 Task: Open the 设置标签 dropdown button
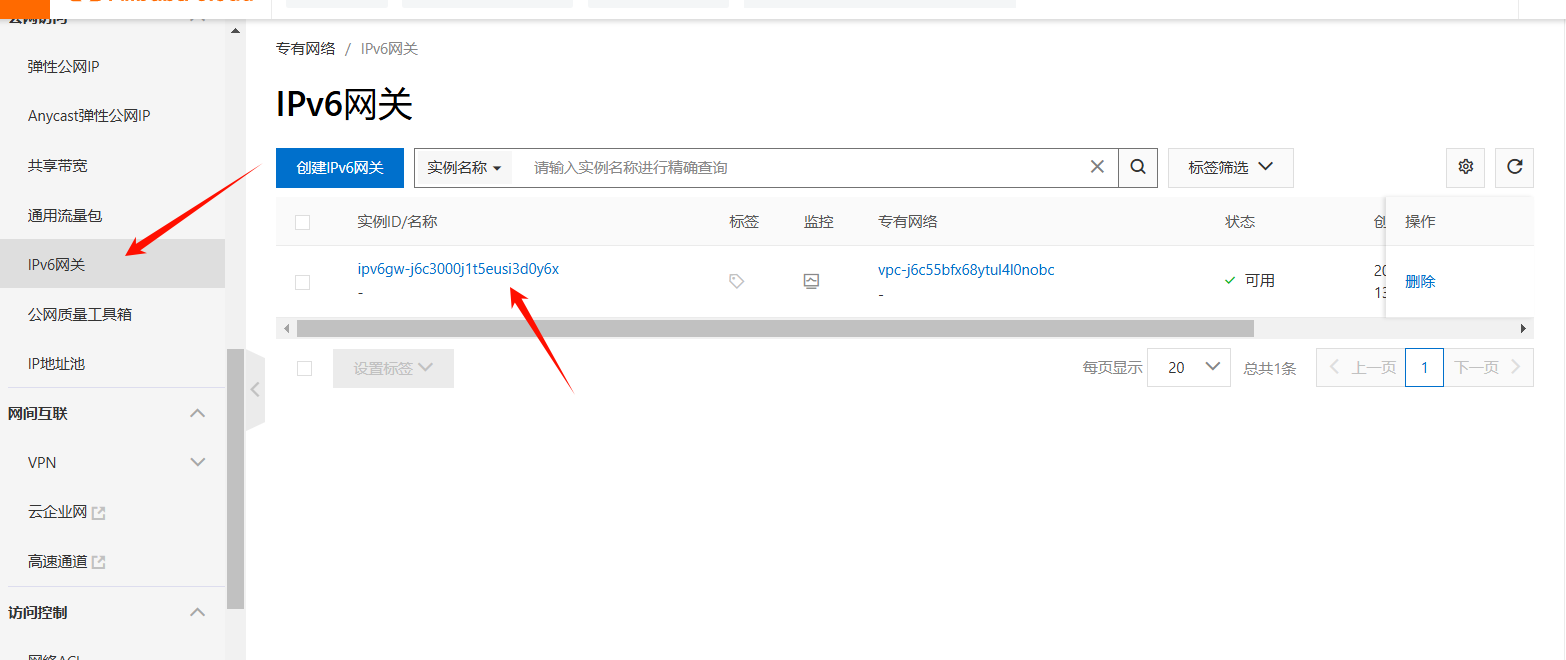393,368
